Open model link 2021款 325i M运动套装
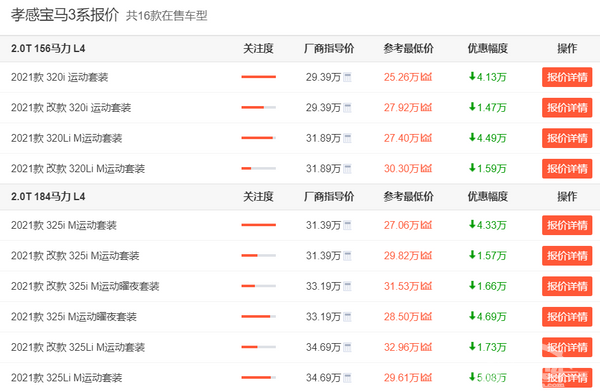The height and width of the screenshot is (392, 600). 64,225
